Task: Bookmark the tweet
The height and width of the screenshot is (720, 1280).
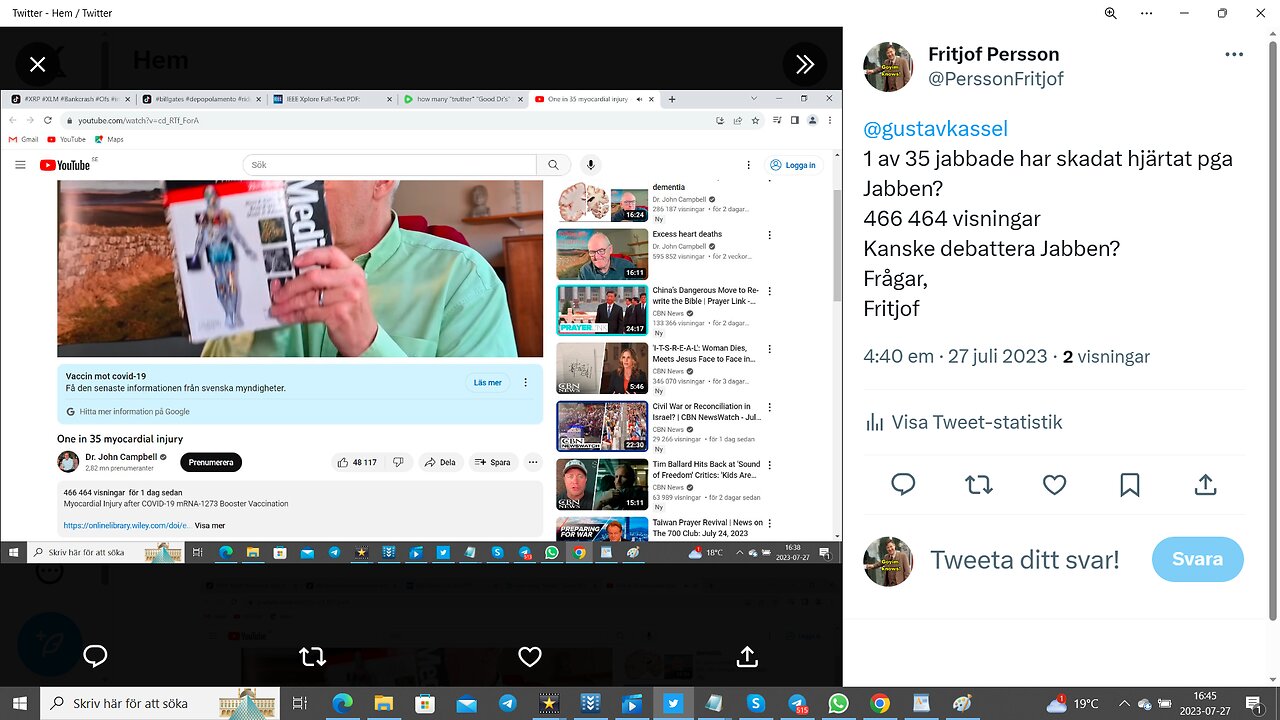Action: (1130, 485)
